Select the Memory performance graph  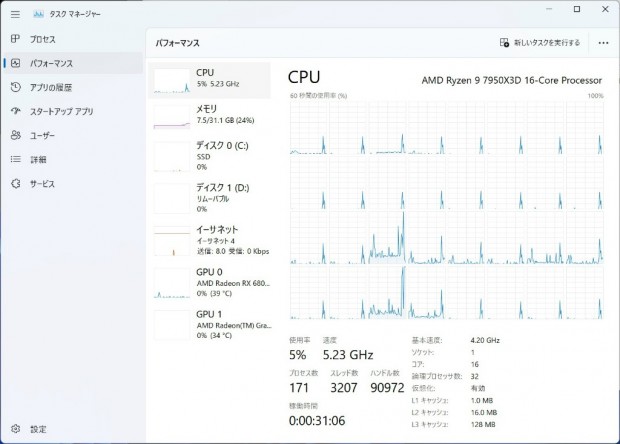(x=210, y=115)
